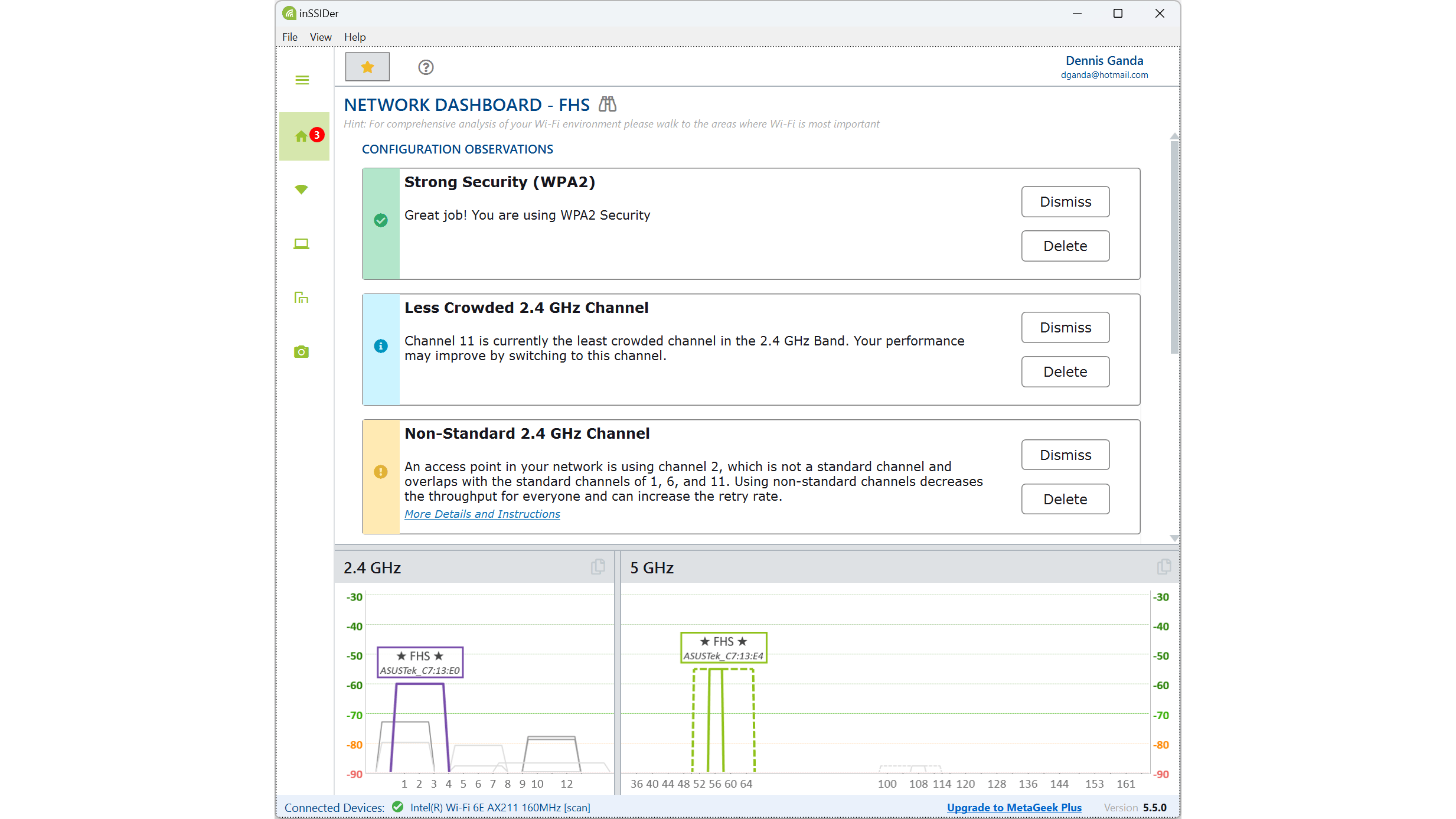Screen dimensions: 1456x819
Task: Open the floor plan sidebar icon
Action: (301, 298)
